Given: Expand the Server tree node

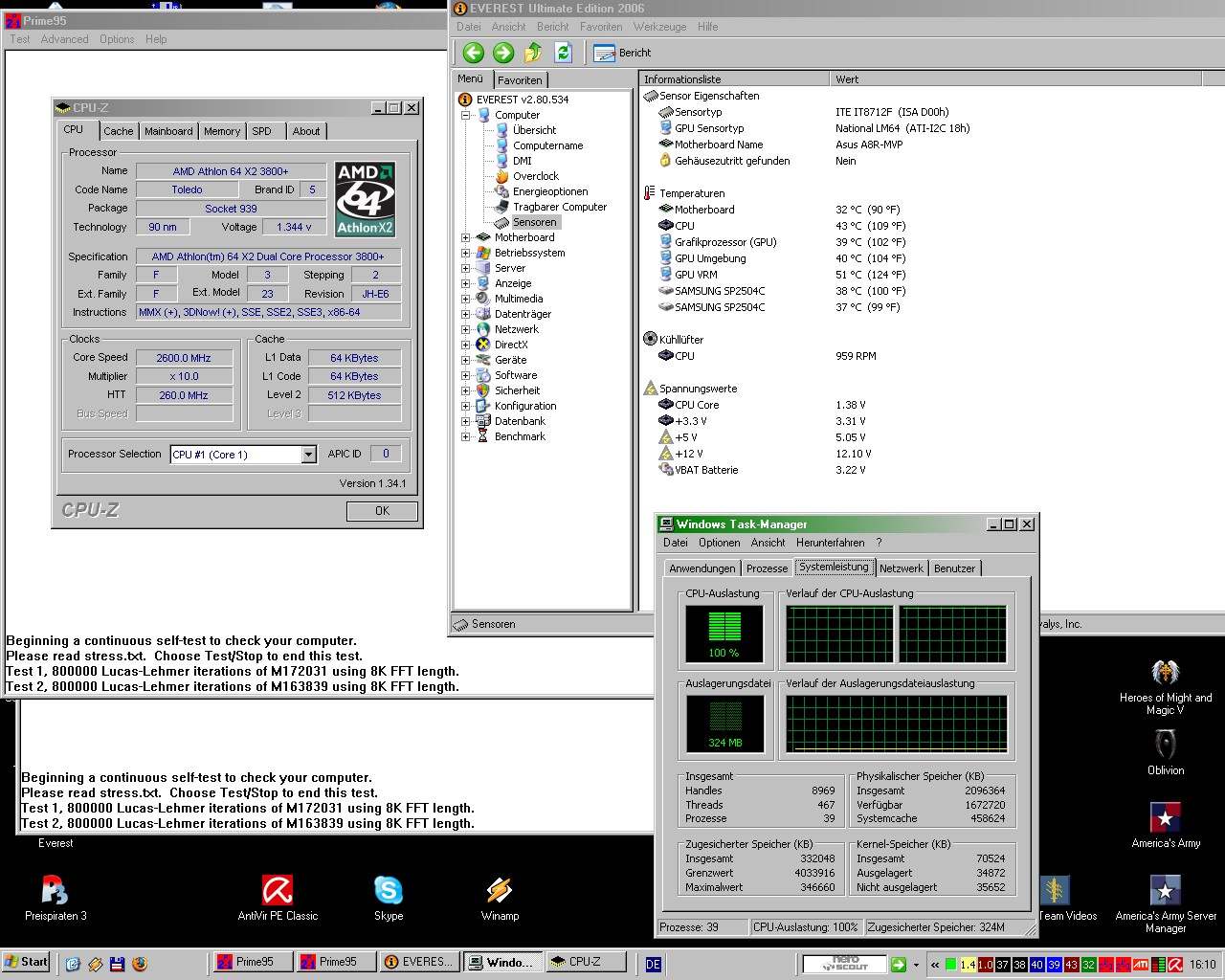Looking at the screenshot, I should coord(466,268).
